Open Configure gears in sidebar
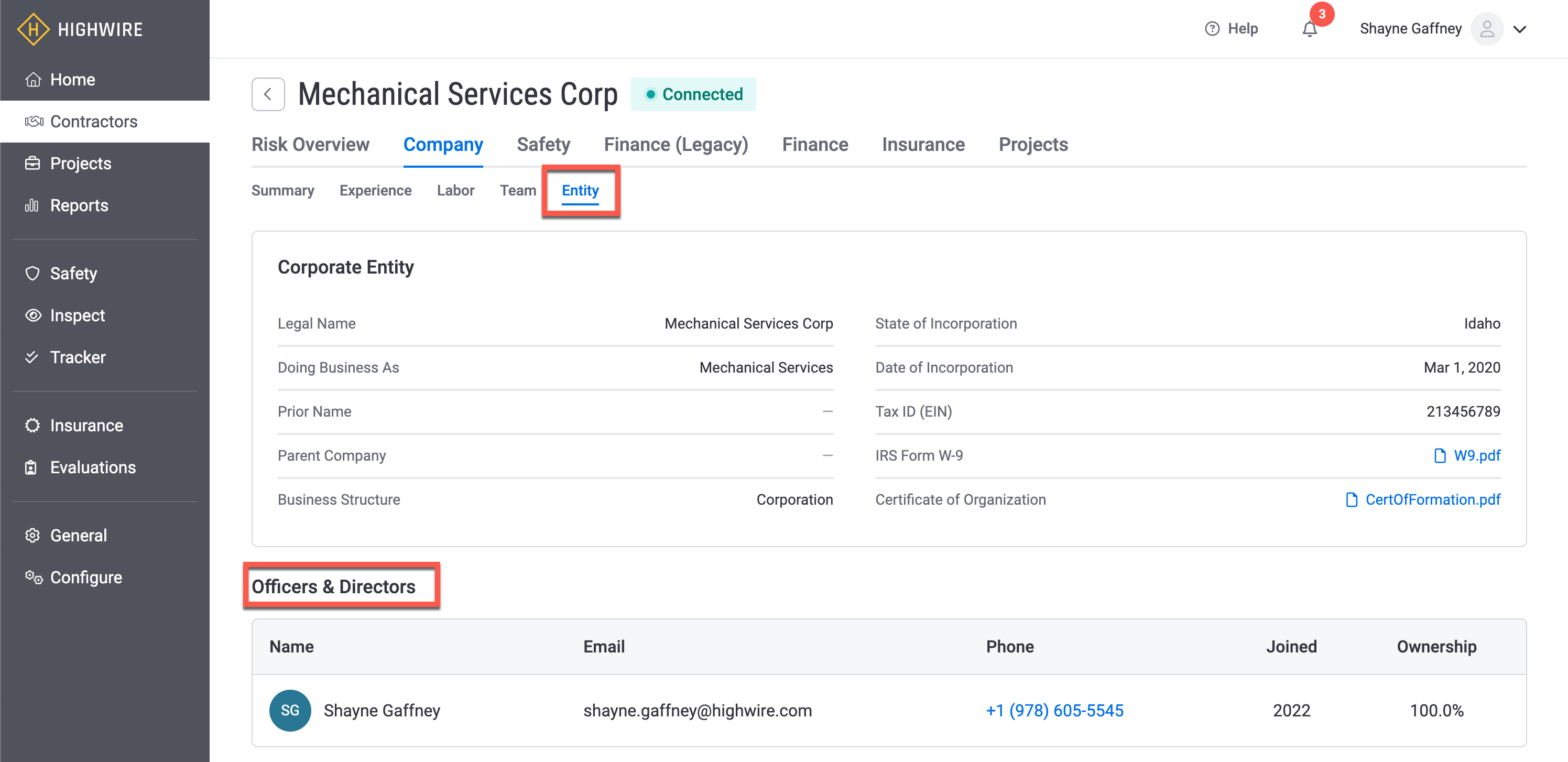 (34, 577)
